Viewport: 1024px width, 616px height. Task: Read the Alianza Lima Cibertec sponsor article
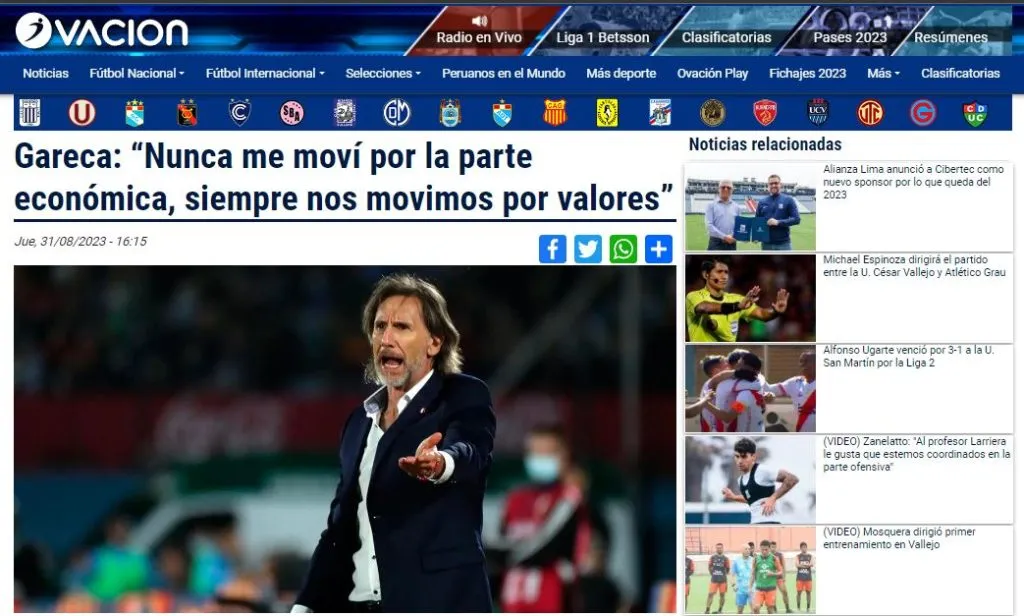tap(913, 182)
